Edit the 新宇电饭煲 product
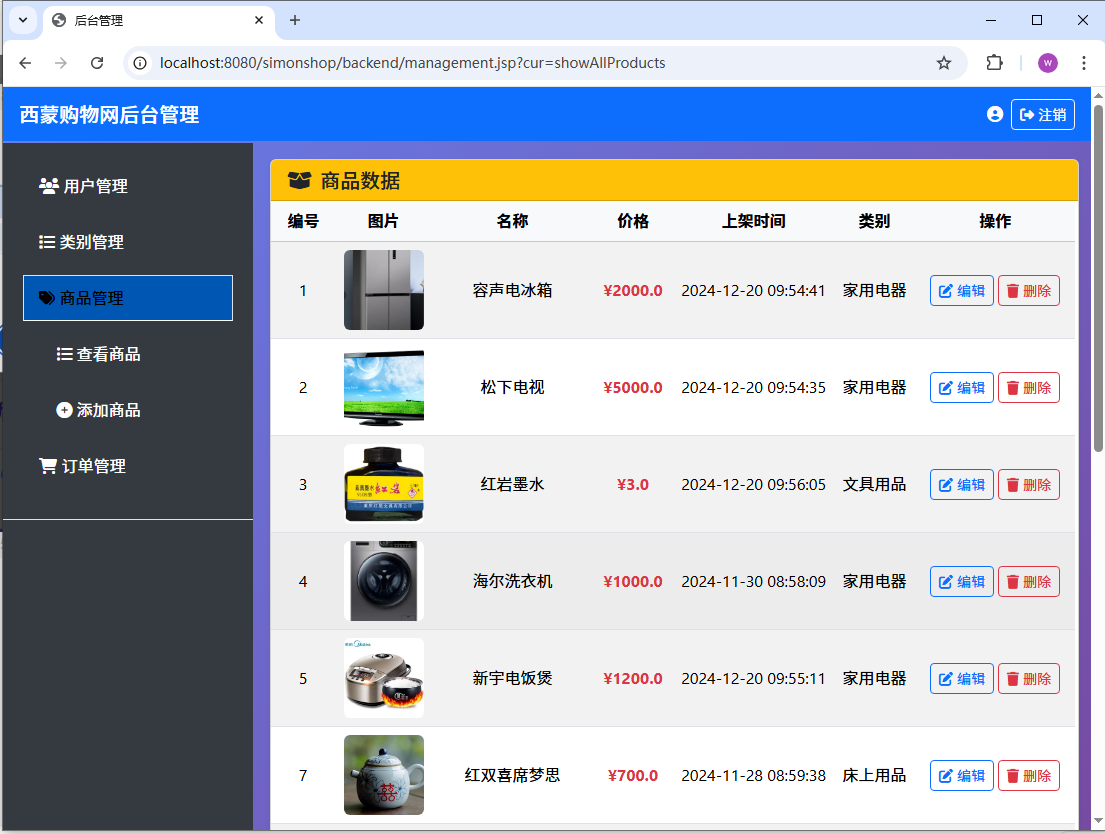This screenshot has height=834, width=1105. (x=961, y=678)
